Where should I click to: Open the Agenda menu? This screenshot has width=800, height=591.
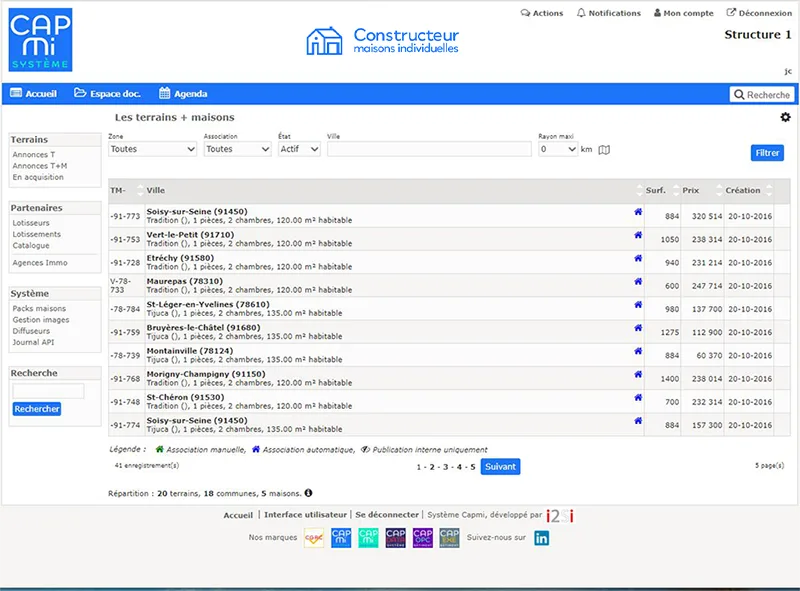point(183,93)
